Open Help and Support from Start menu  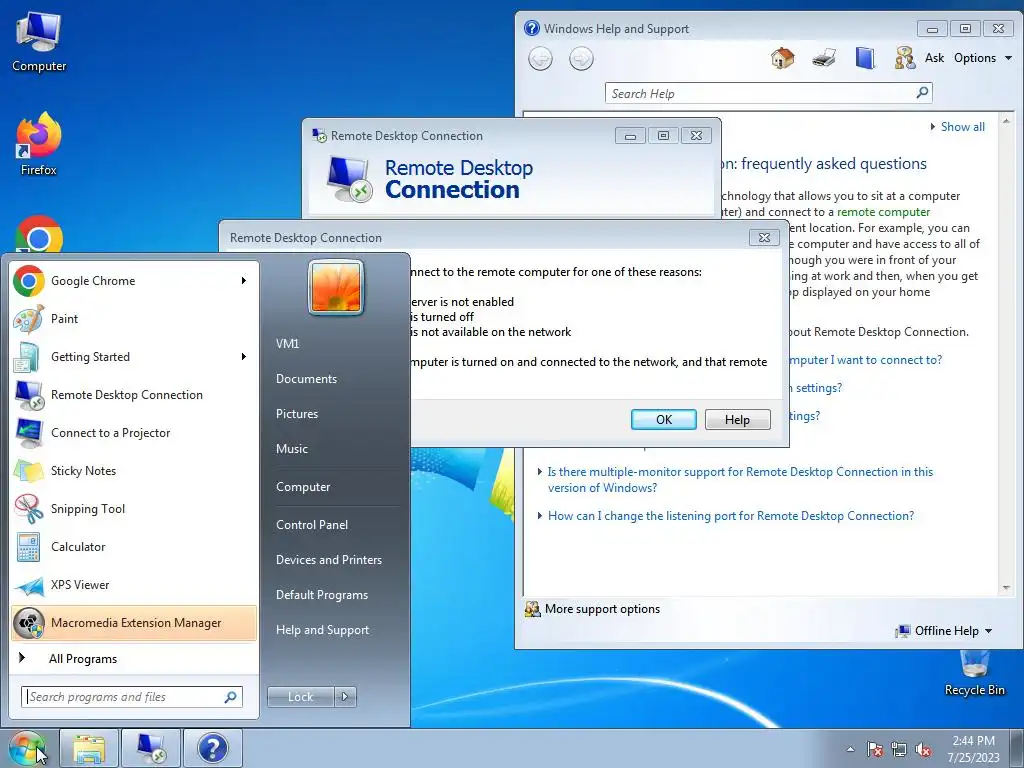(x=323, y=630)
